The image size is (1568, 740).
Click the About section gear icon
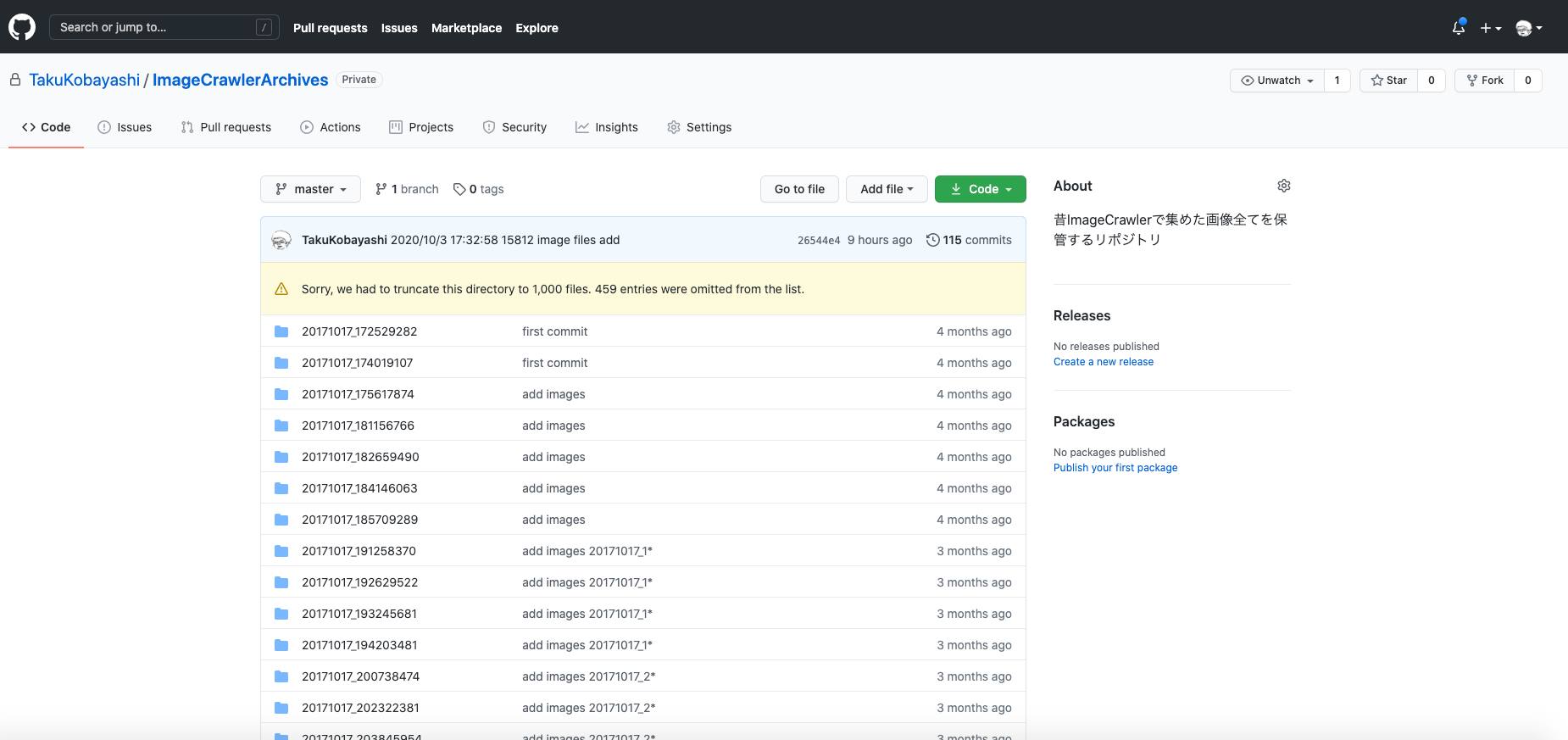(x=1283, y=186)
